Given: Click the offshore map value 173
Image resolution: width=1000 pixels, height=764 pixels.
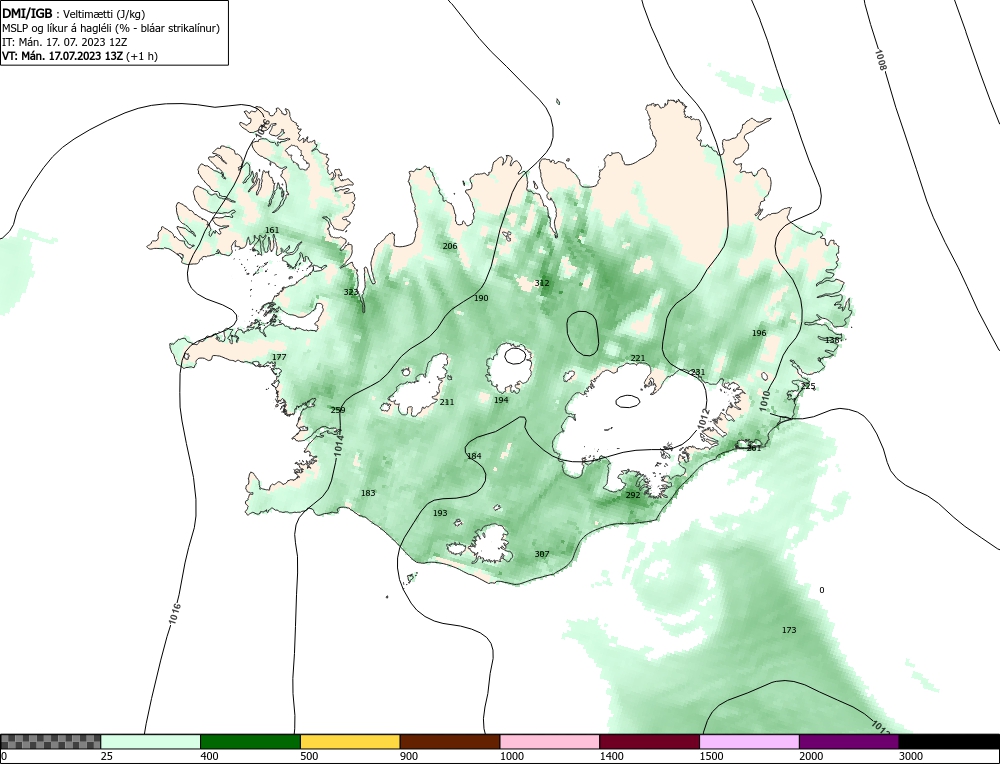Looking at the screenshot, I should 789,630.
